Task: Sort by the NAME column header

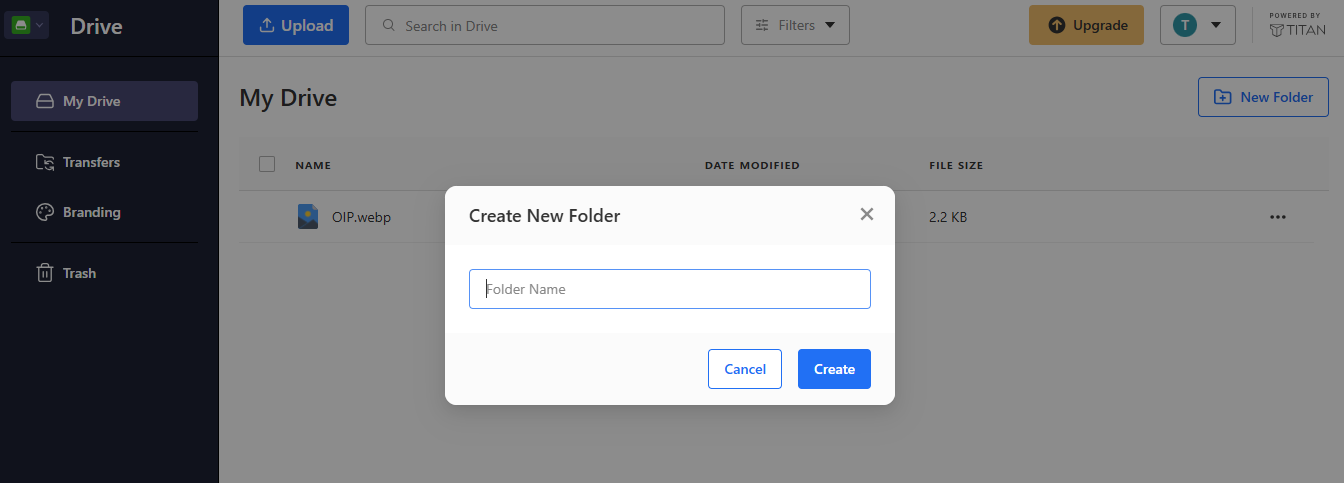Action: [313, 165]
